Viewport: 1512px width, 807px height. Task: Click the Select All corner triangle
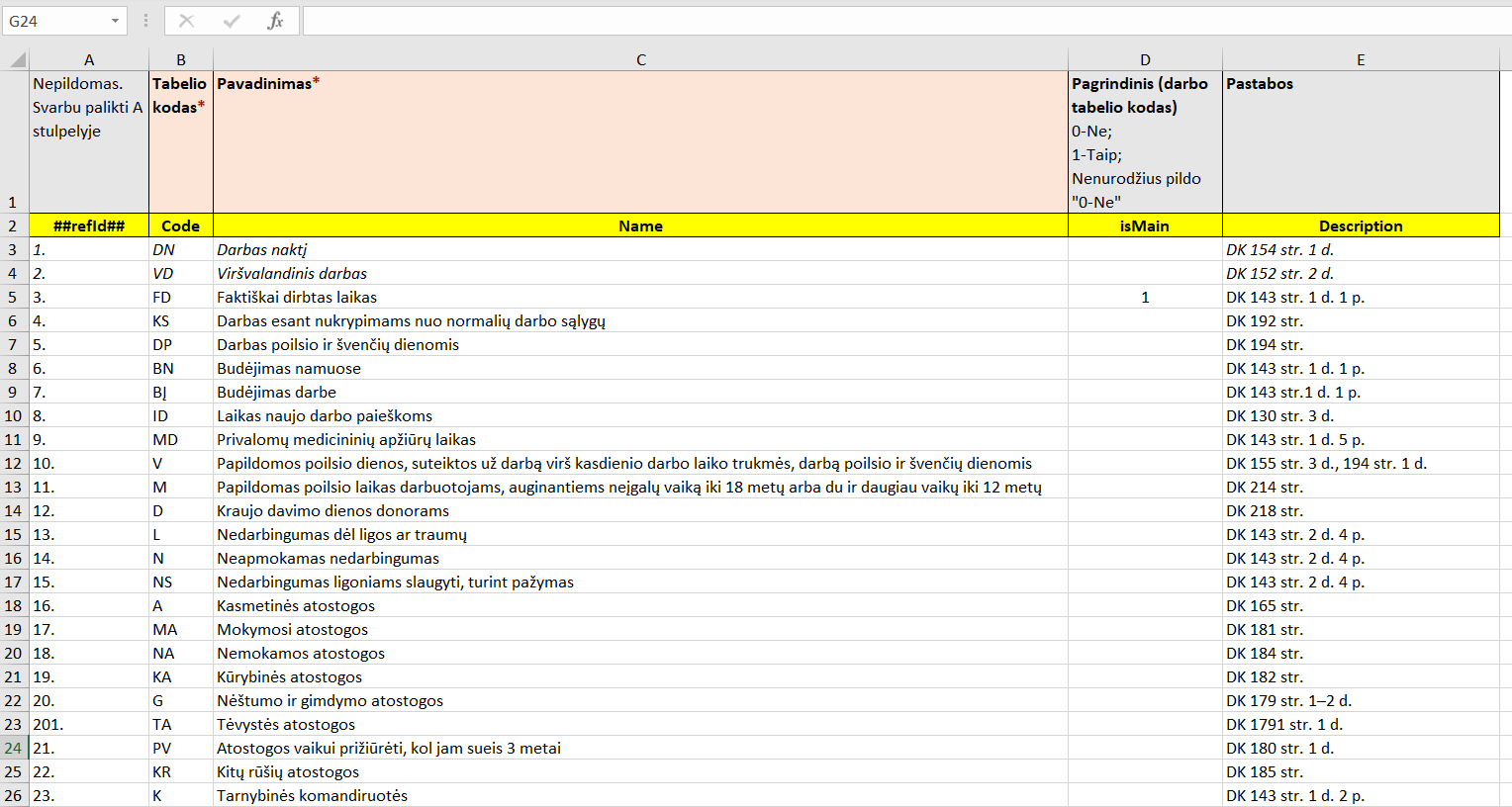[x=17, y=60]
